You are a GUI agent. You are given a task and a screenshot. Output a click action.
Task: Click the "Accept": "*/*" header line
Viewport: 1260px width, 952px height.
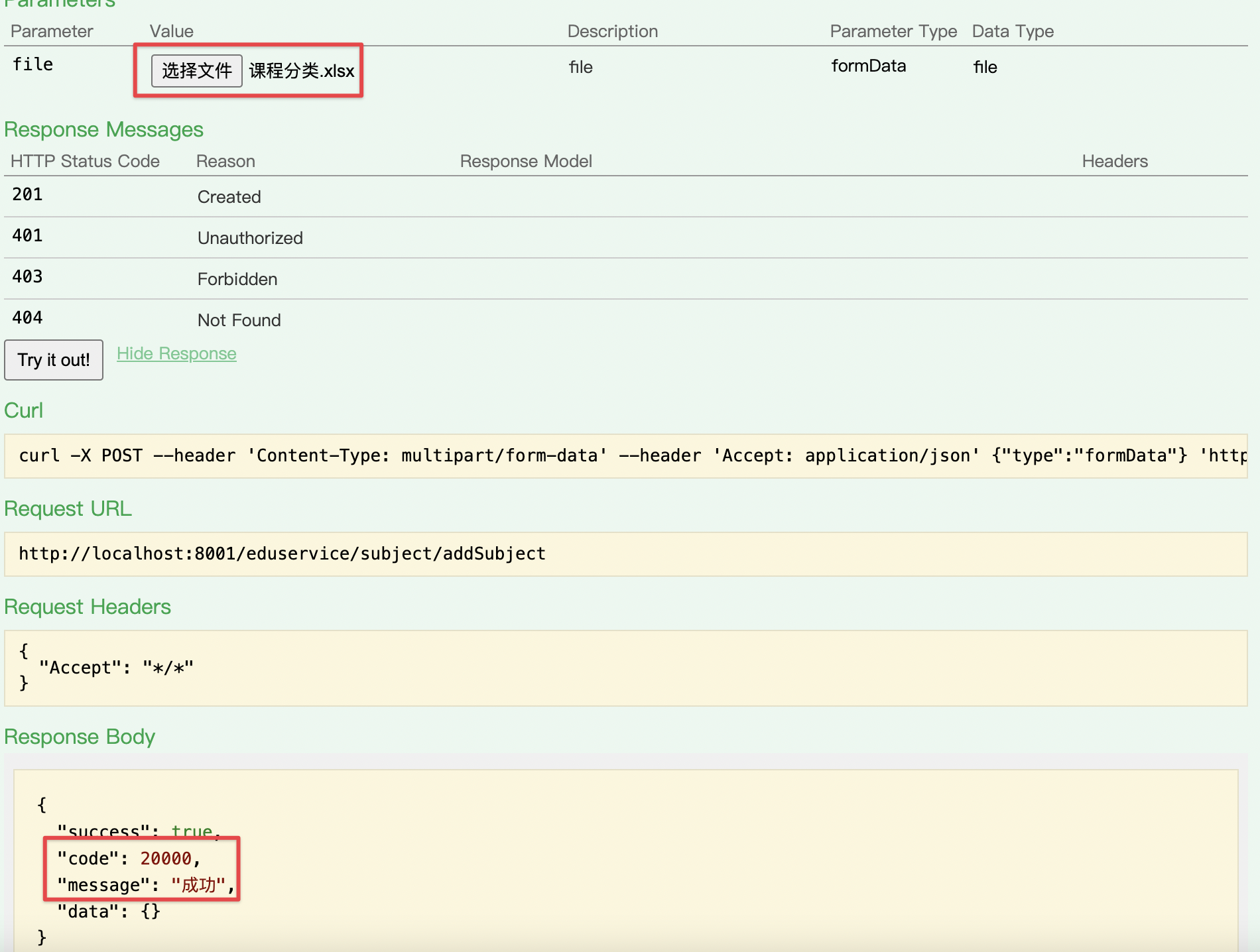(116, 668)
